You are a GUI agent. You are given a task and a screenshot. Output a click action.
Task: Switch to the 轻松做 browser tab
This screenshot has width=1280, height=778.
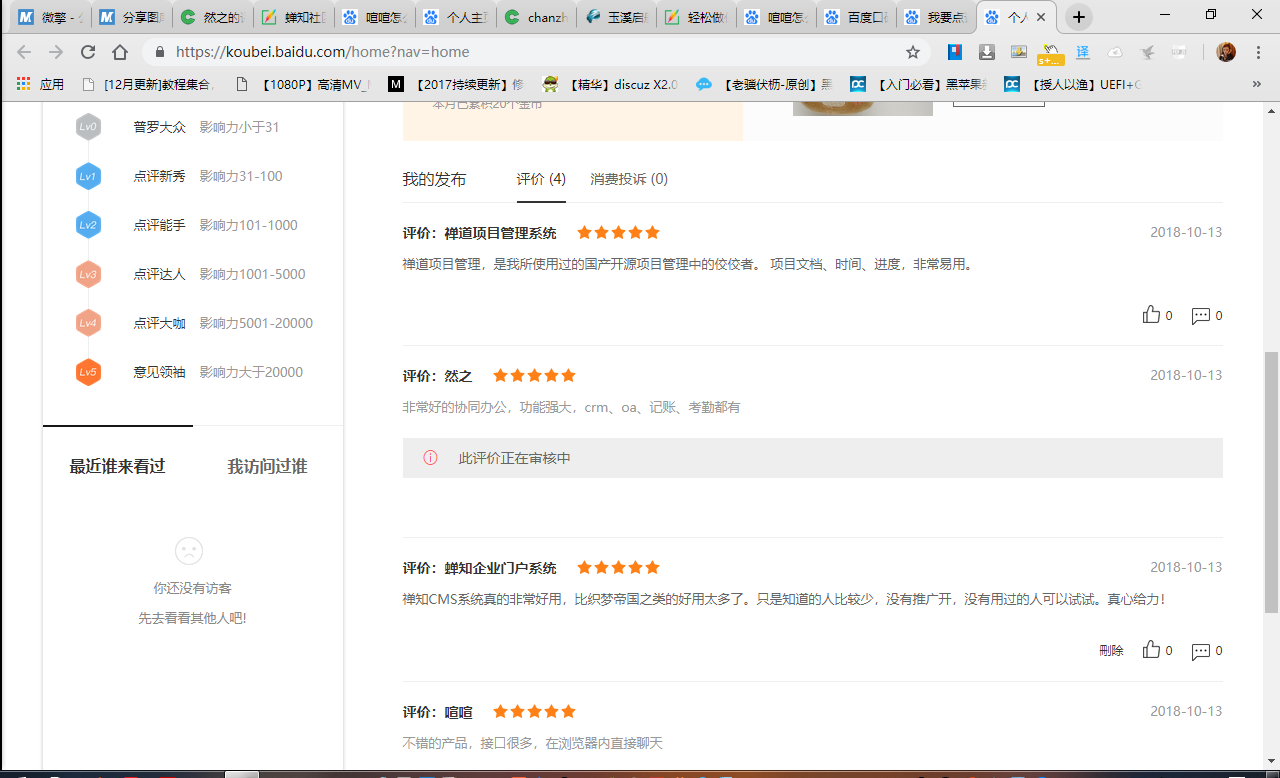point(697,17)
